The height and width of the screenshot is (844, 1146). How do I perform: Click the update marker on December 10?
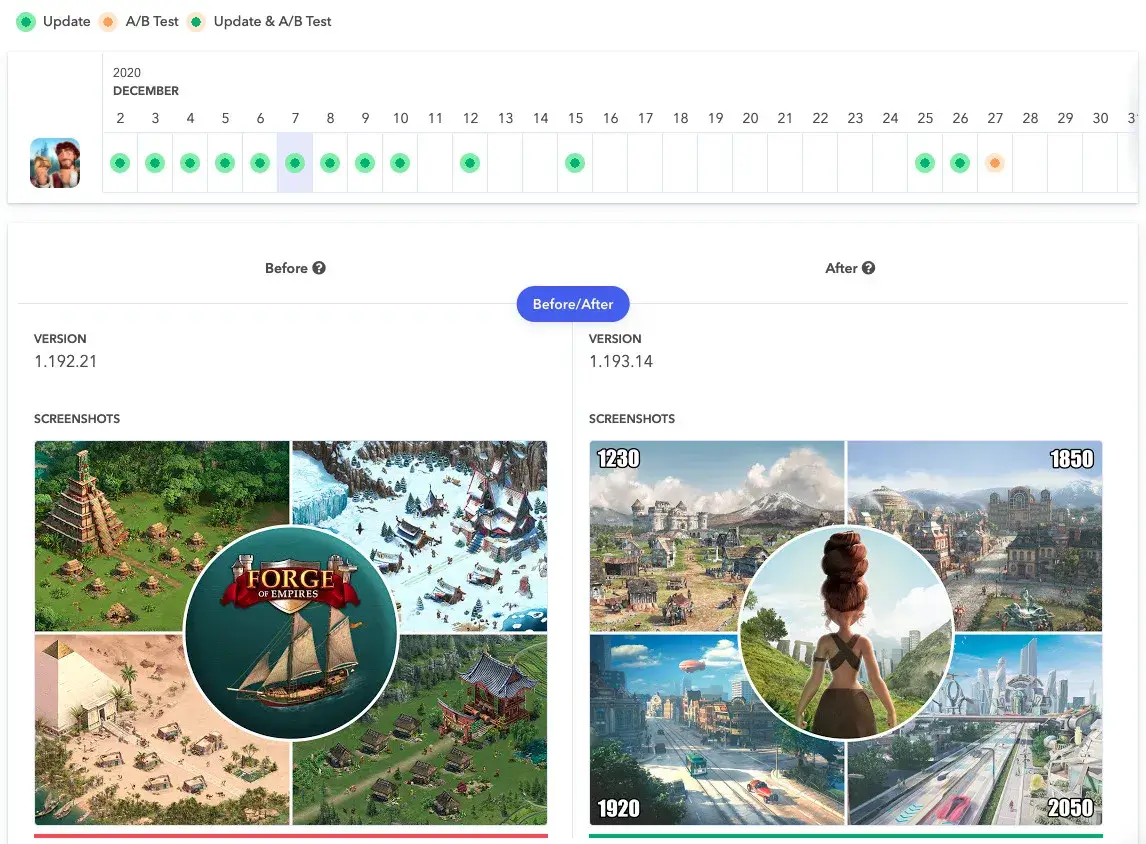point(400,163)
